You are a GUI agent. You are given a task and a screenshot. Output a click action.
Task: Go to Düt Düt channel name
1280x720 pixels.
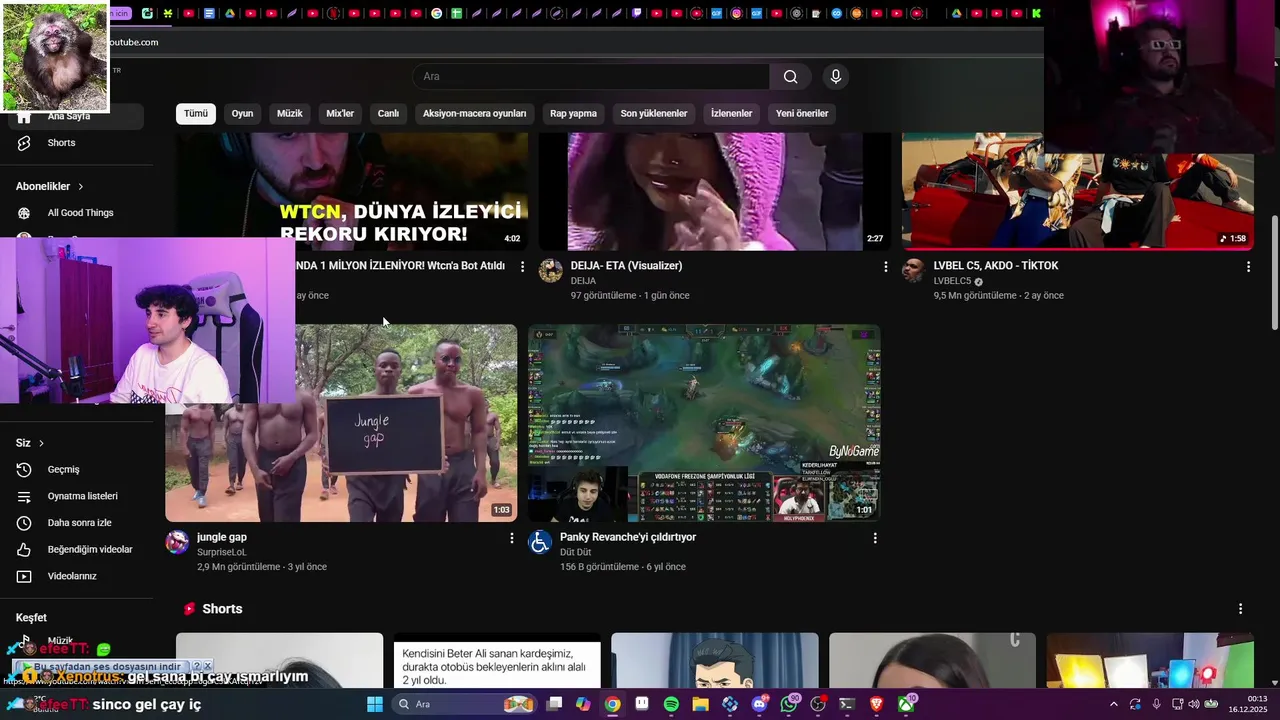[576, 552]
